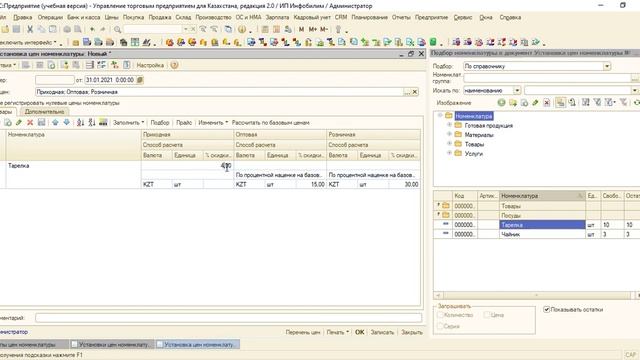Screen dimensions: 640x360
Task: Clear the price types field with the X button
Action: (x=415, y=92)
